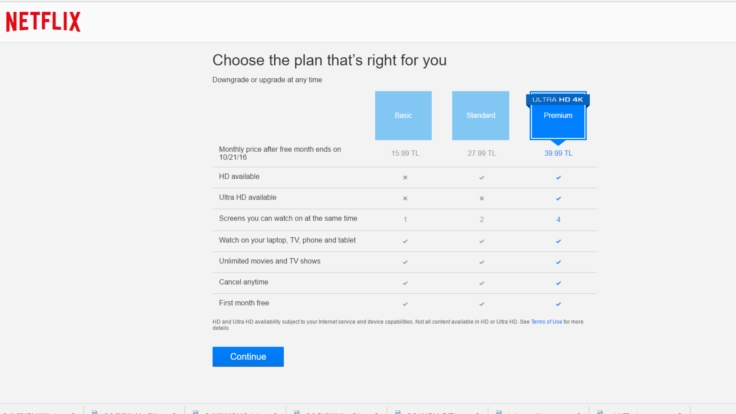This screenshot has height=414, width=736.
Task: Click Basic plan's HD available cross
Action: click(x=405, y=177)
